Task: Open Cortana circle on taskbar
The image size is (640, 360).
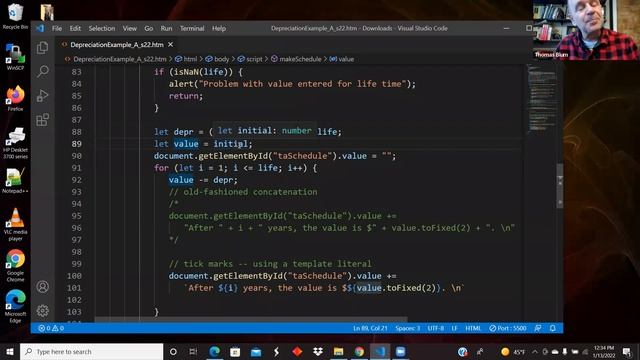Action: coord(173,351)
